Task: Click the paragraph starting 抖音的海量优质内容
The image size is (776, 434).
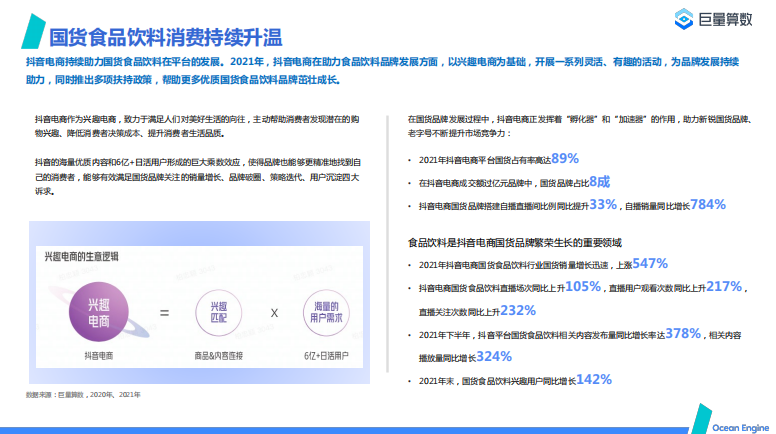Action: point(197,177)
